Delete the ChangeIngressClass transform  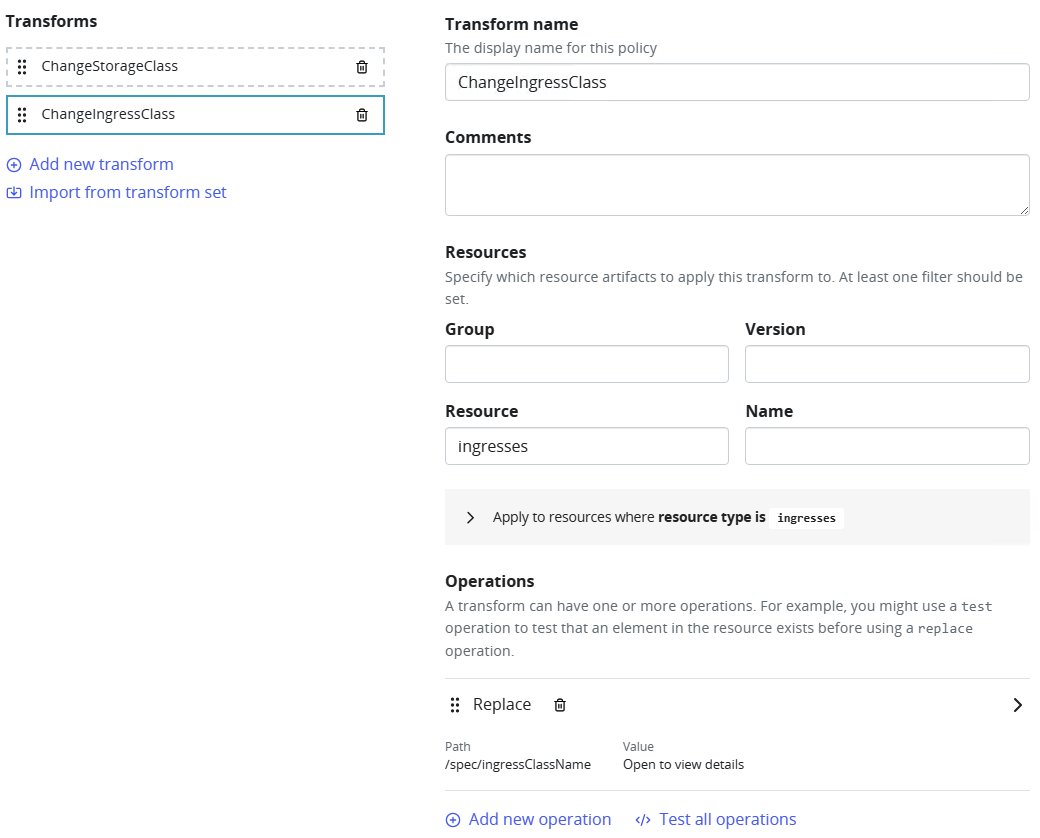[x=362, y=115]
